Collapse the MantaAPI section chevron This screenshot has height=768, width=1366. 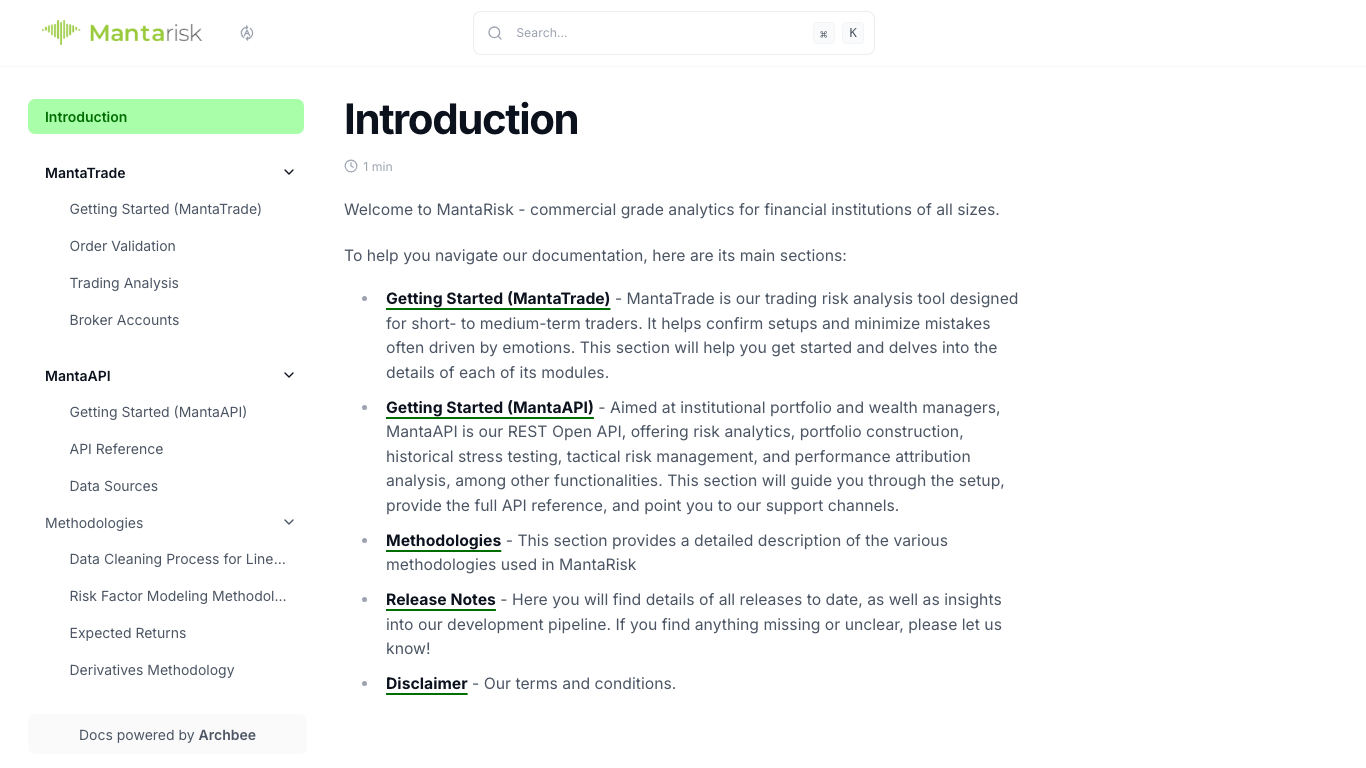pyautogui.click(x=289, y=374)
